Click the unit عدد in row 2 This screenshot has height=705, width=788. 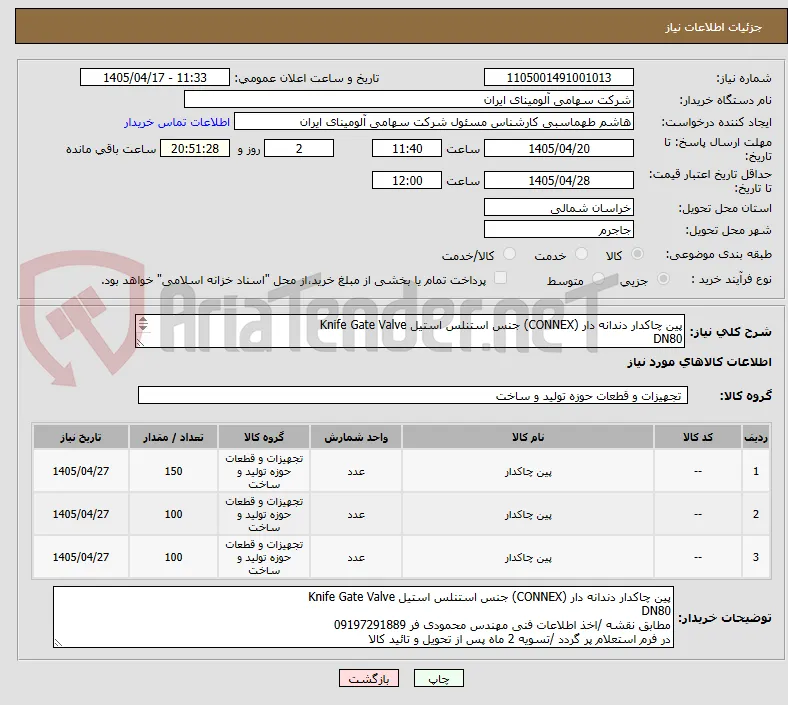point(356,515)
